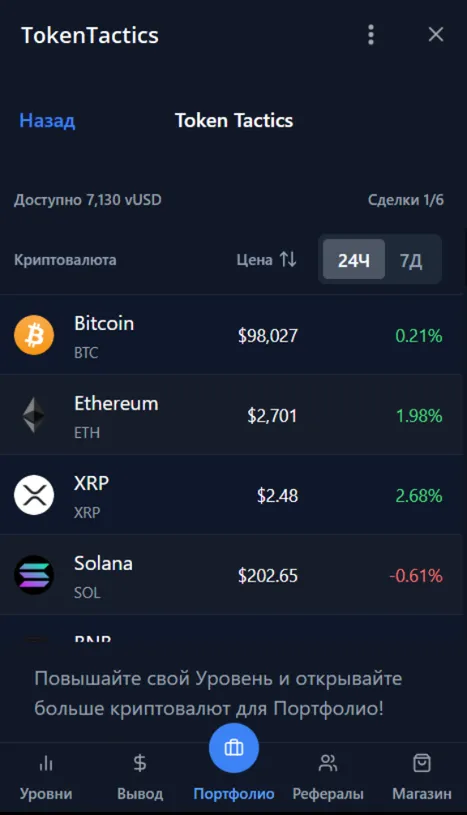Tap the blue briefcase Portfolio icon
Screen dimensions: 467x815
[x=234, y=747]
